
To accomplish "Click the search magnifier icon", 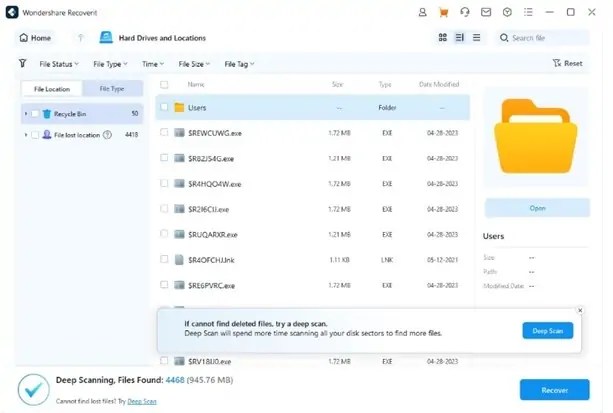I will click(x=504, y=38).
